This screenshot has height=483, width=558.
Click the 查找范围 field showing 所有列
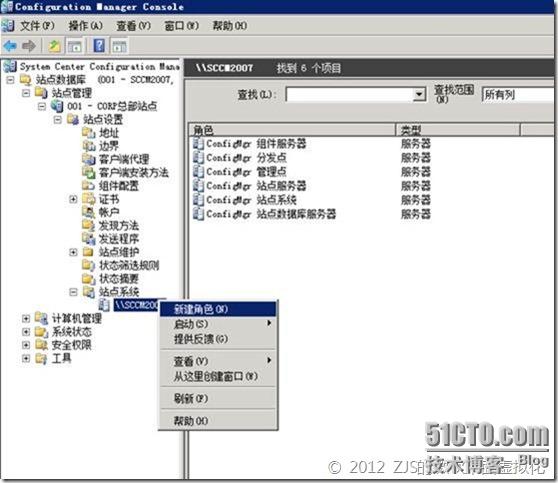click(518, 95)
